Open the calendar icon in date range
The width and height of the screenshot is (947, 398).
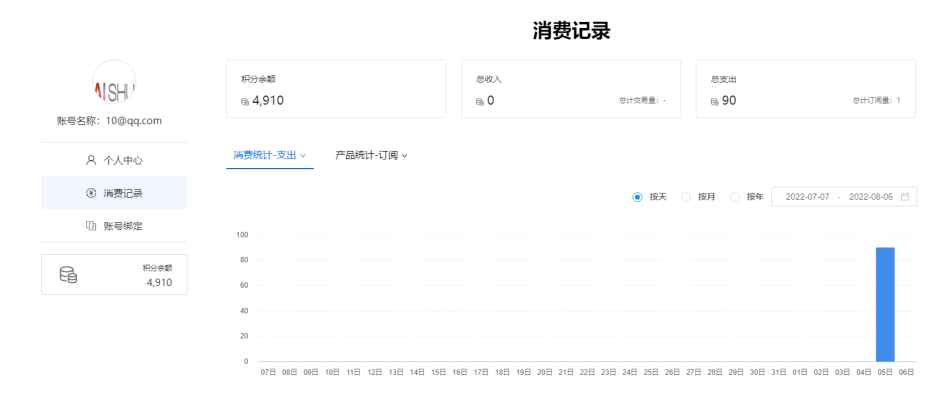(905, 197)
